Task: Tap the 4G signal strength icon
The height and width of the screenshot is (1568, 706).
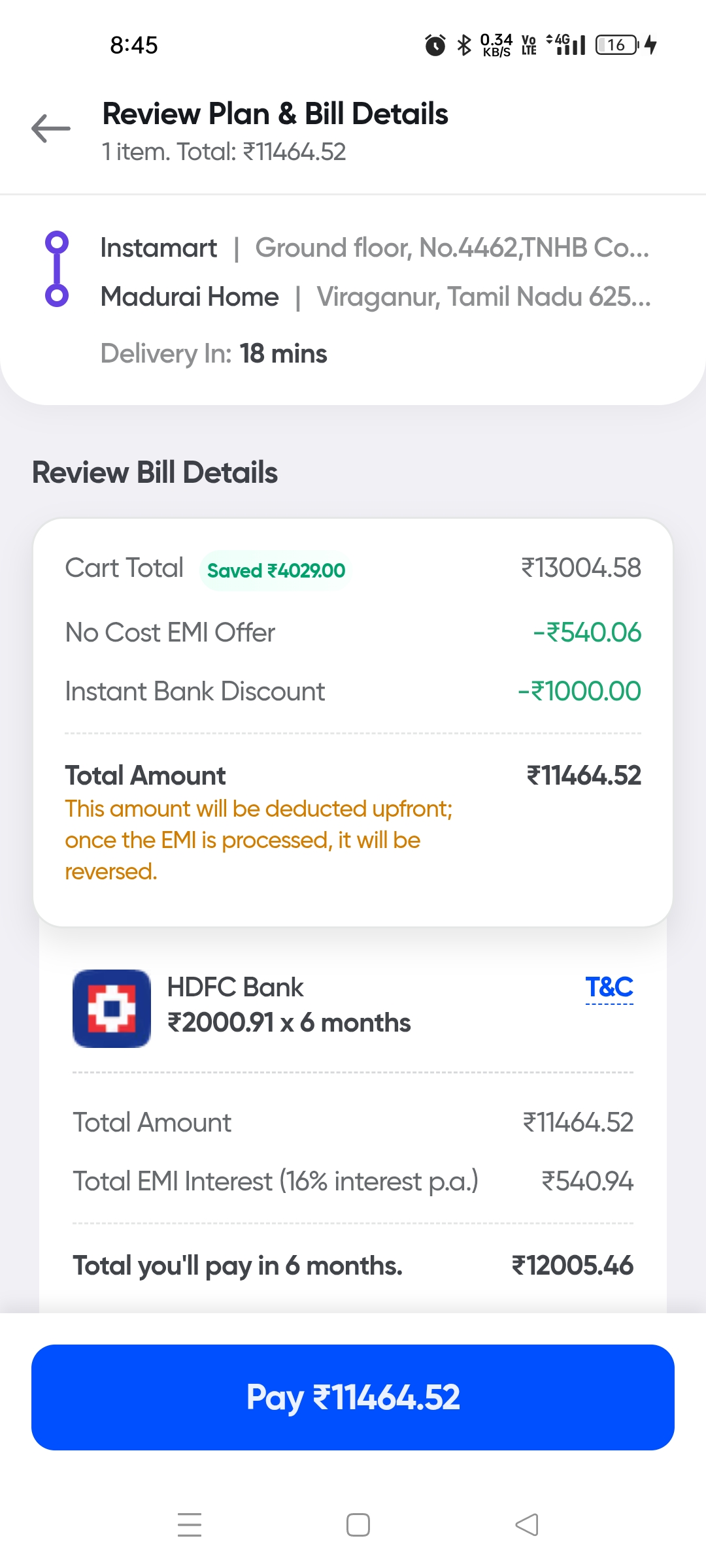Action: tap(567, 45)
